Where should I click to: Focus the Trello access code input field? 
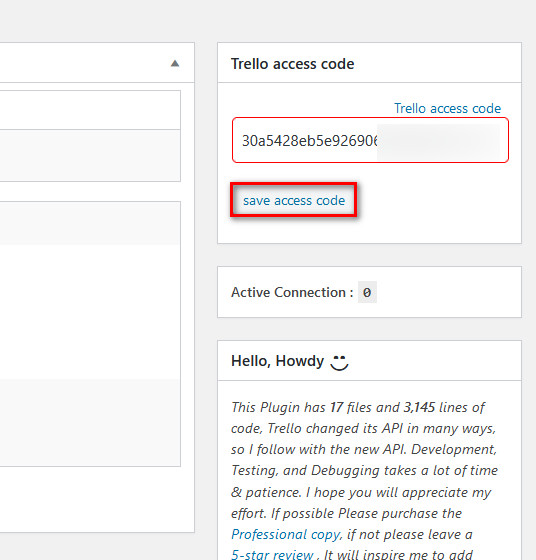pos(370,140)
